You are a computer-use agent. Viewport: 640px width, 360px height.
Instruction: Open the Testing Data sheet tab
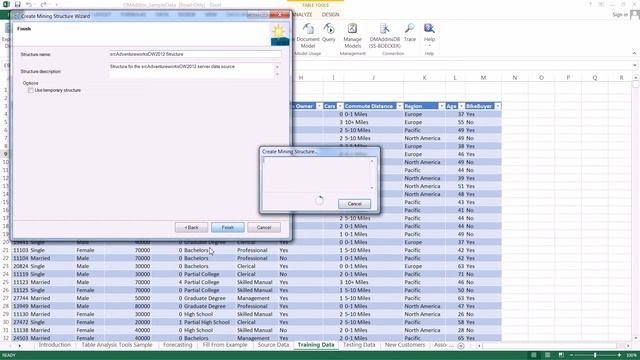pyautogui.click(x=359, y=345)
